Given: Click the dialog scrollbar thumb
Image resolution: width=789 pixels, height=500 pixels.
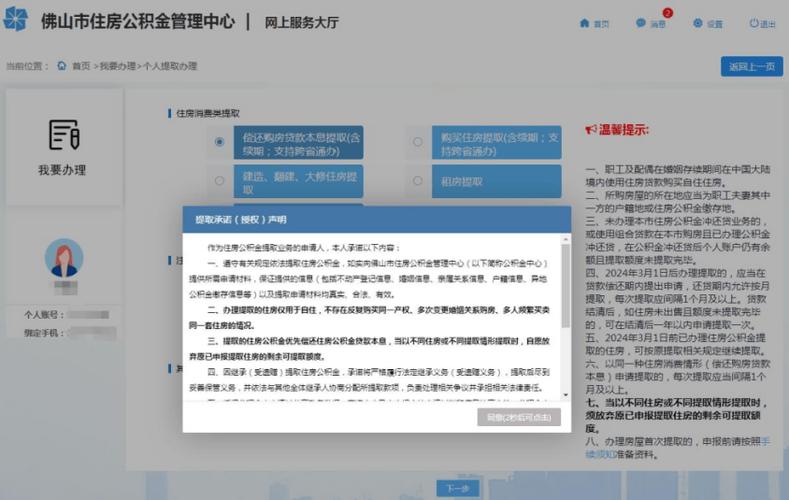Looking at the screenshot, I should click(566, 286).
